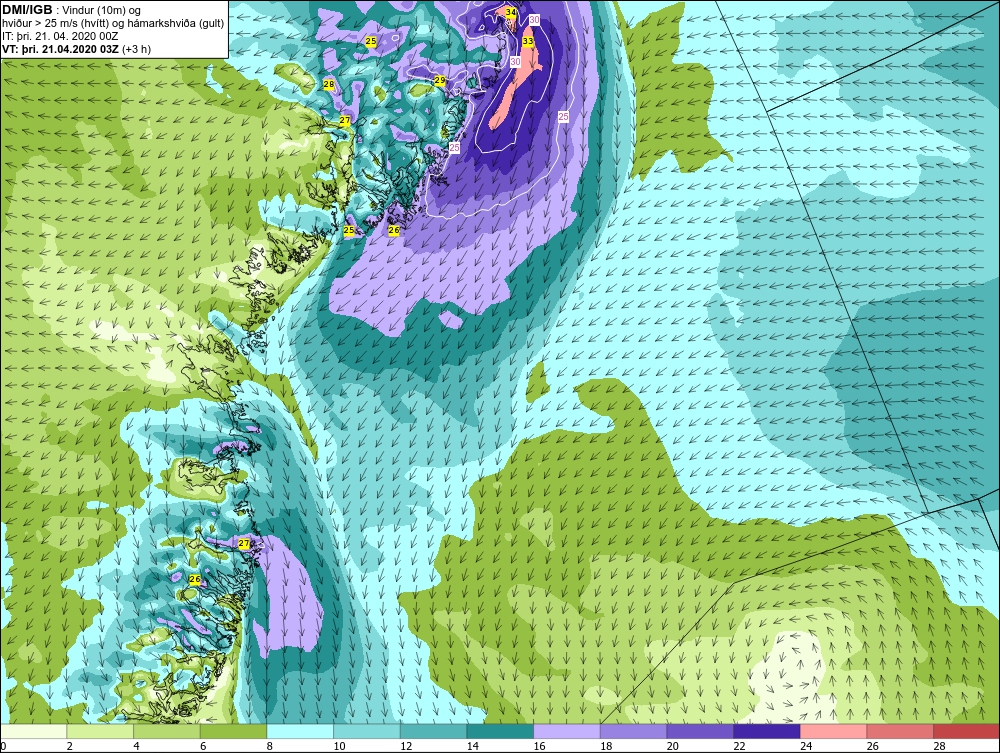The height and width of the screenshot is (753, 1000).
Task: Select the legend scale number 4
Action: [x=136, y=746]
